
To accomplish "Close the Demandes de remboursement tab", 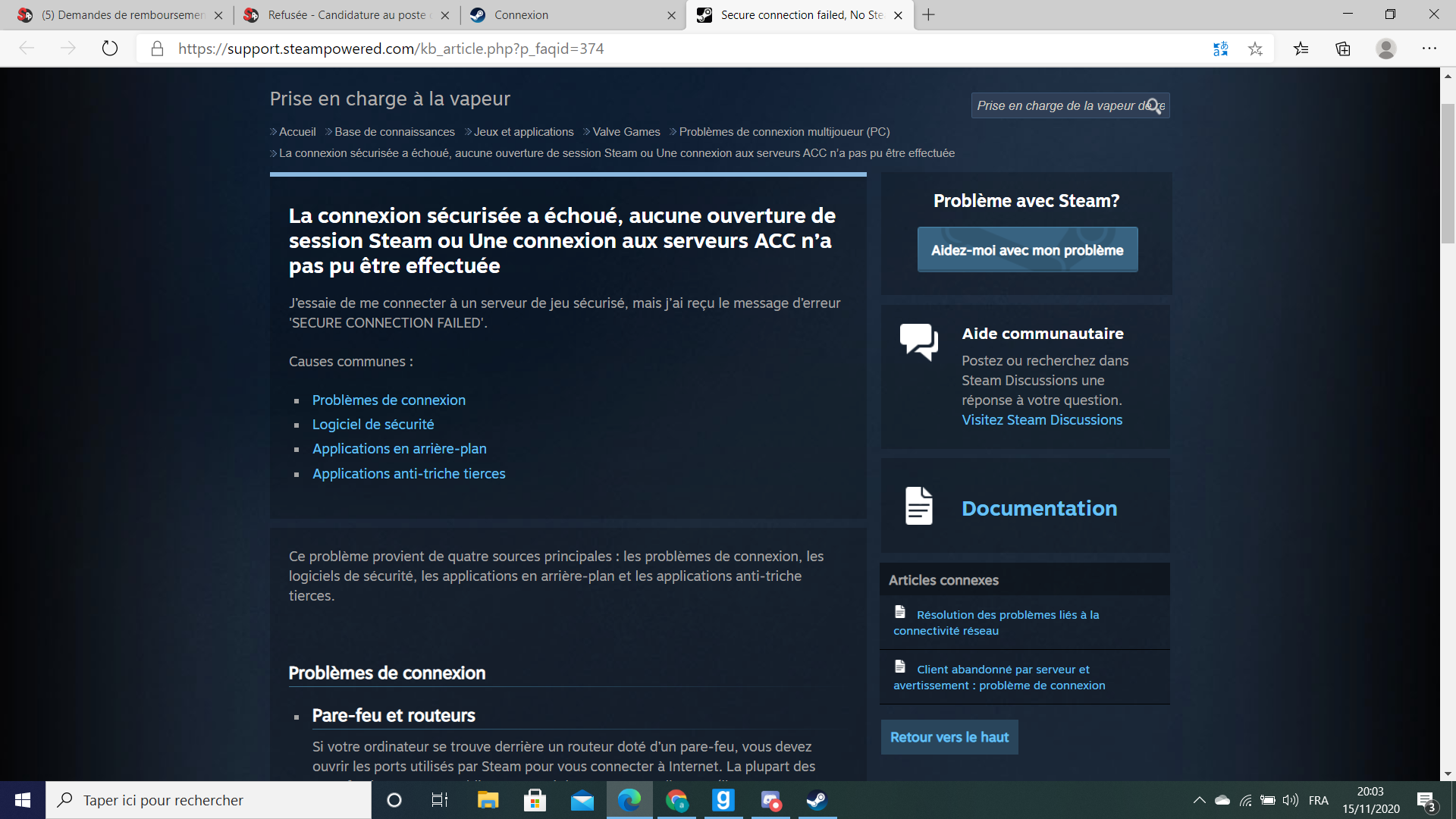I will point(218,15).
